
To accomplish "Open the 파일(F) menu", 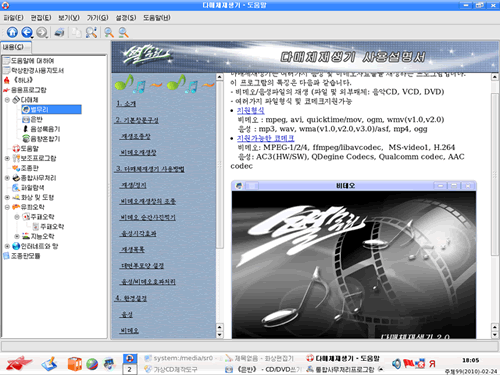I will pyautogui.click(x=13, y=18).
